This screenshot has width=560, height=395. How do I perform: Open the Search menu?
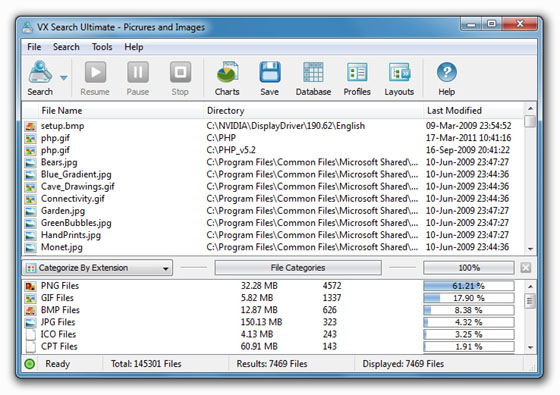66,47
